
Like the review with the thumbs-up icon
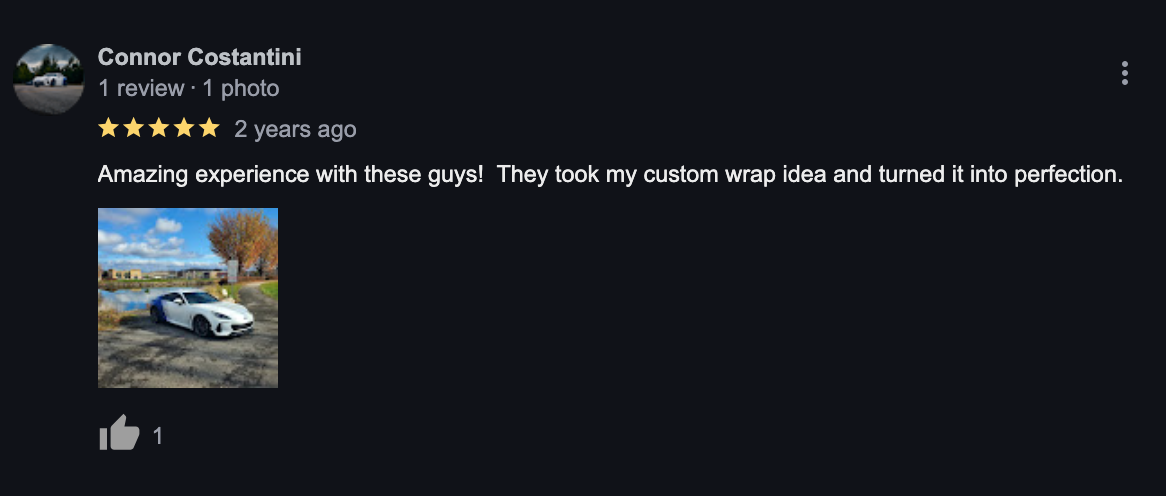[119, 433]
